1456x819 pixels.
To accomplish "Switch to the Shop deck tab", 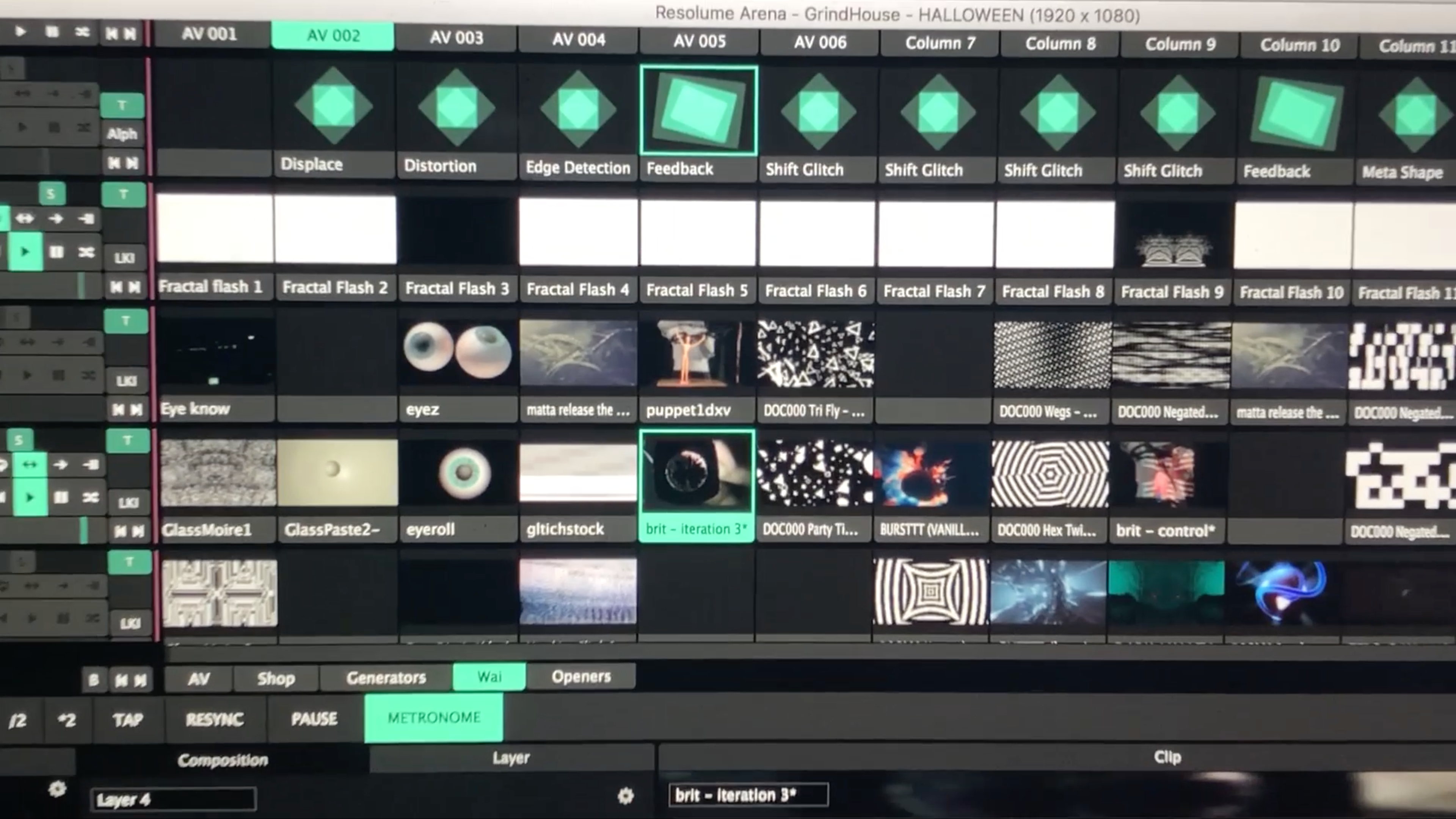I will click(276, 678).
